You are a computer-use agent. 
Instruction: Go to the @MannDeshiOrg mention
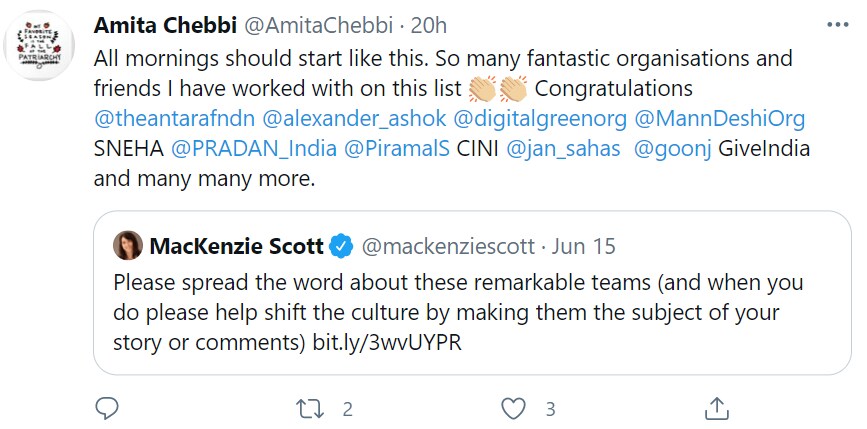click(719, 118)
